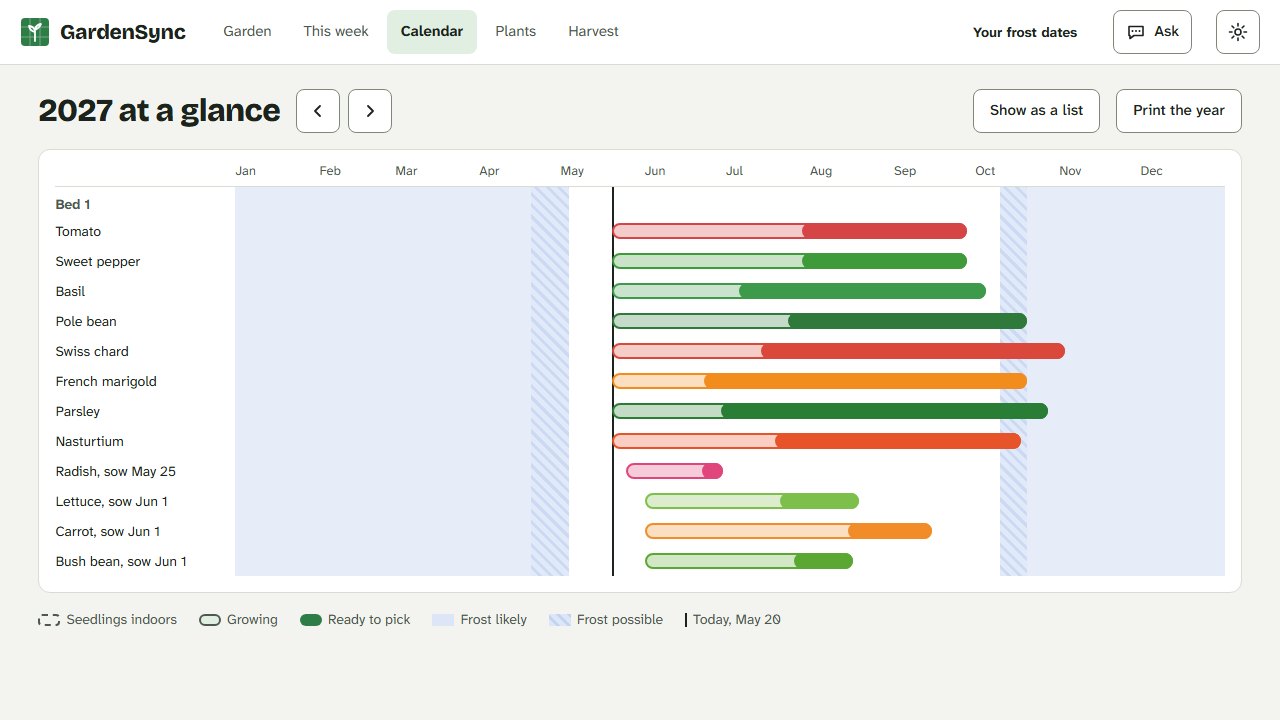Click the Growing legend outline icon
Screen dimensions: 1280x720
point(210,620)
